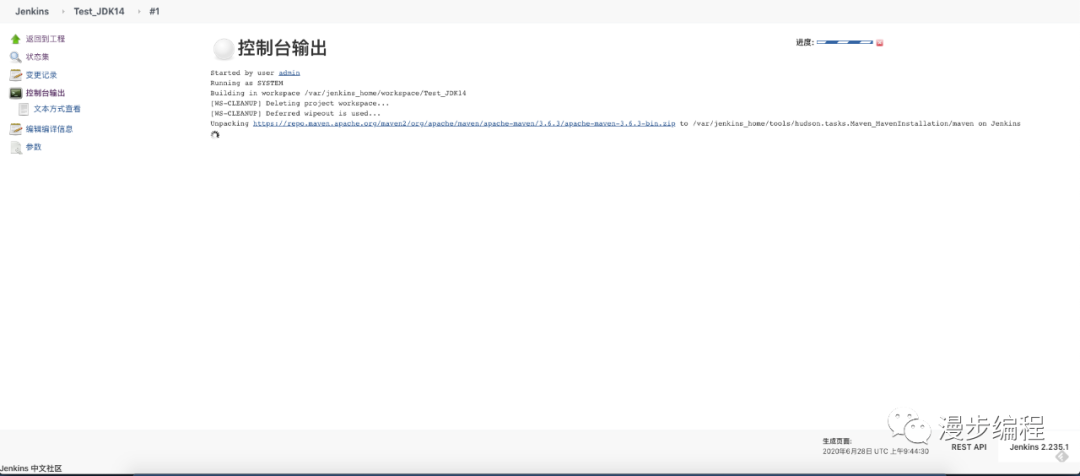The width and height of the screenshot is (1080, 476).
Task: Click the terminal icon beside 控制台输出
Action: pos(15,93)
